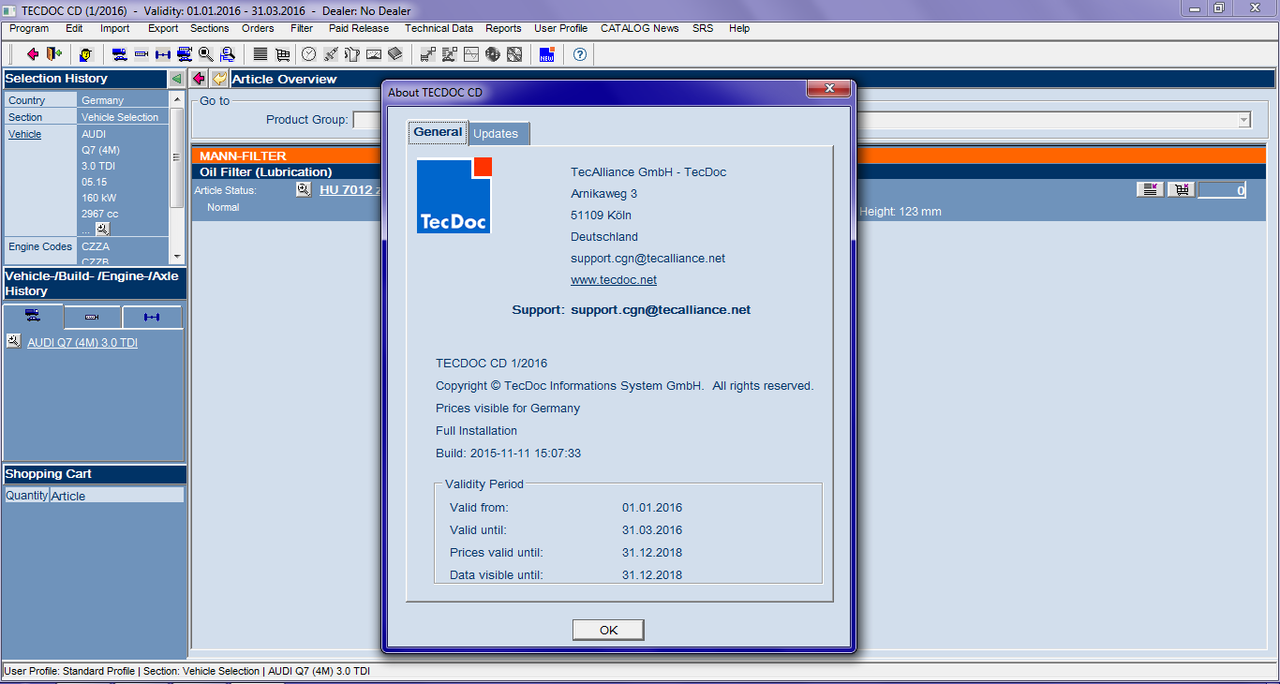This screenshot has width=1280, height=684.
Task: Click the blue NEW toolbar icon
Action: click(x=547, y=54)
